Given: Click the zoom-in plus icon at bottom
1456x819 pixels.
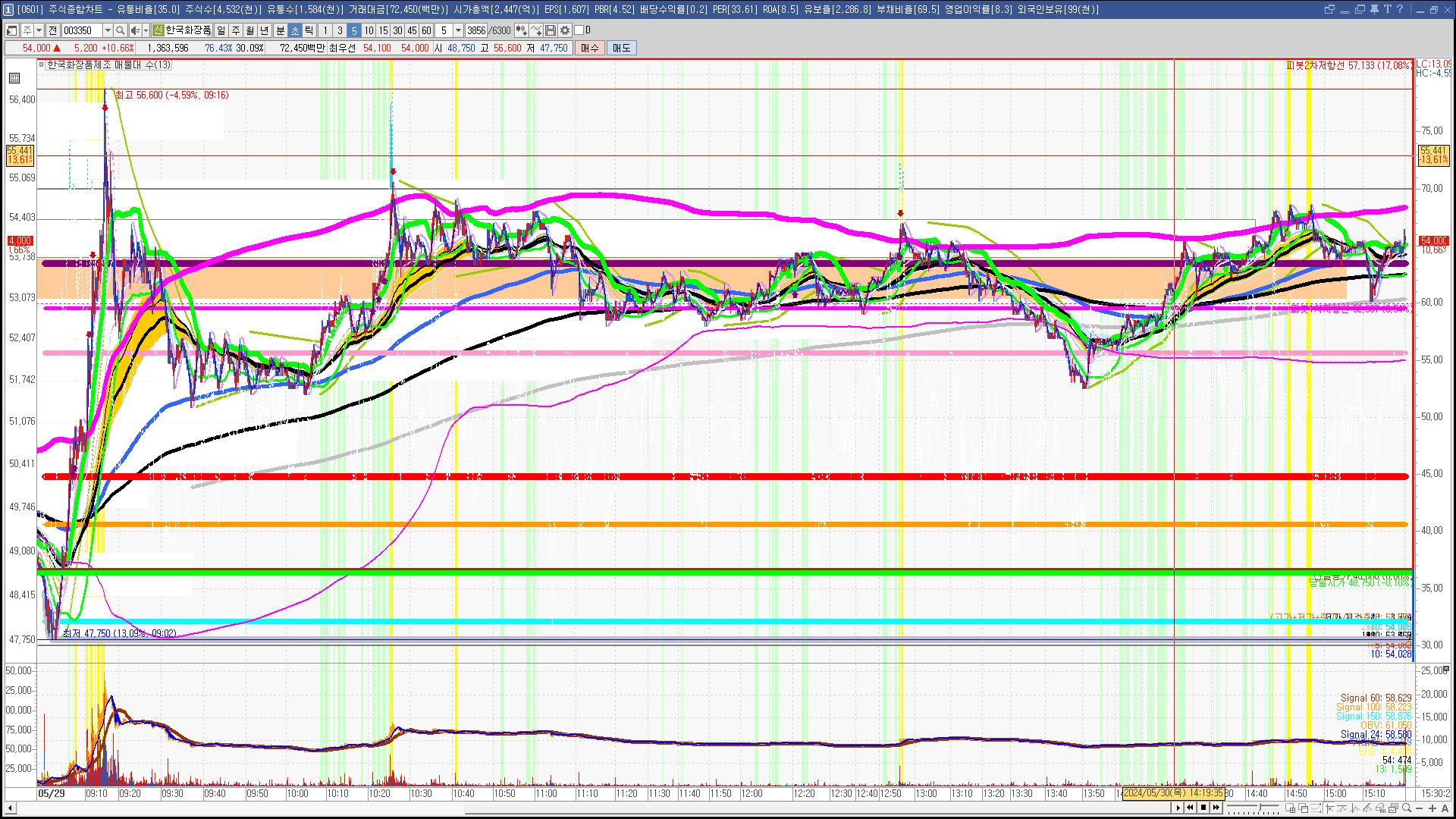Looking at the screenshot, I should click(x=1432, y=808).
